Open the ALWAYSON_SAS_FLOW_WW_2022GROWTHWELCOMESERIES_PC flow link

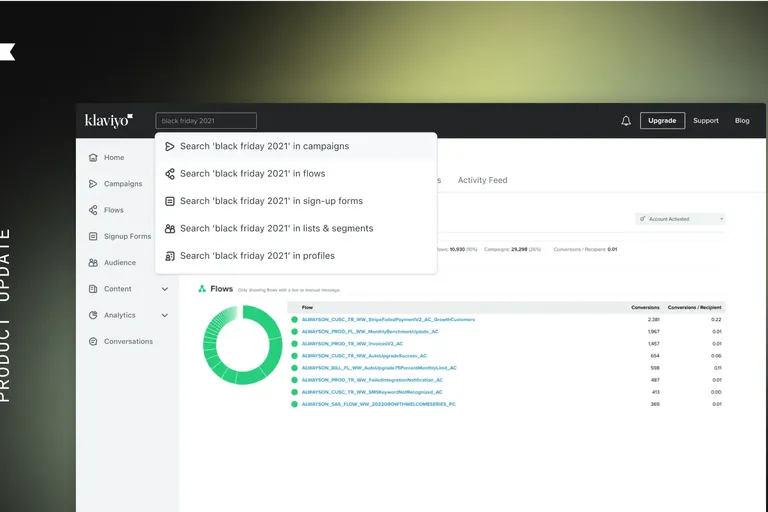(379, 404)
